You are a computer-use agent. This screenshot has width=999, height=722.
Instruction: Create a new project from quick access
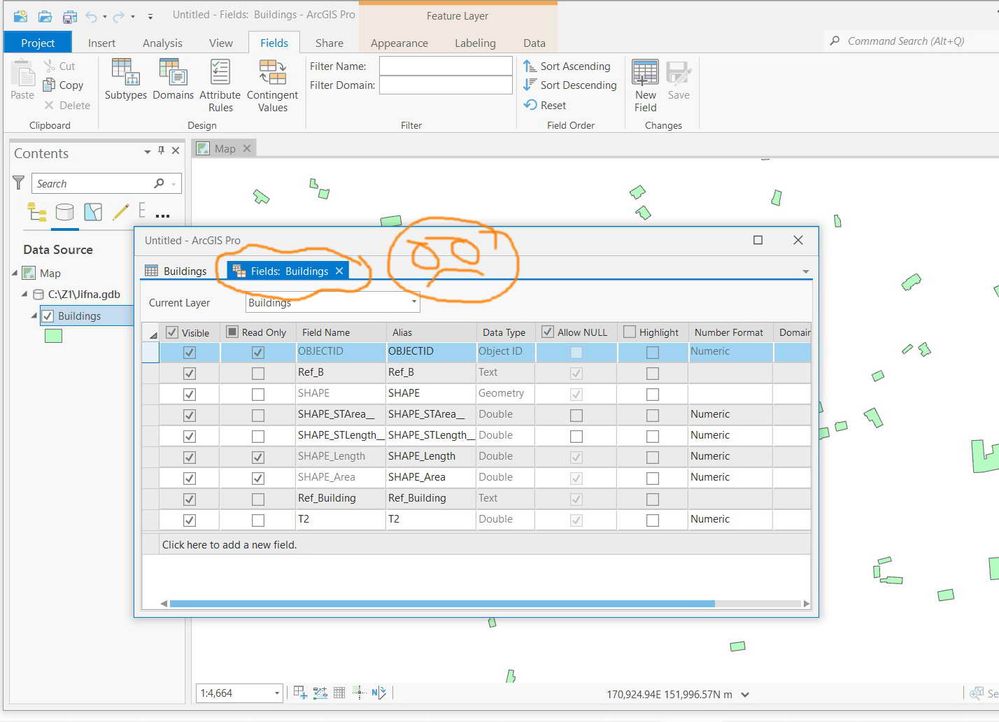tap(20, 15)
